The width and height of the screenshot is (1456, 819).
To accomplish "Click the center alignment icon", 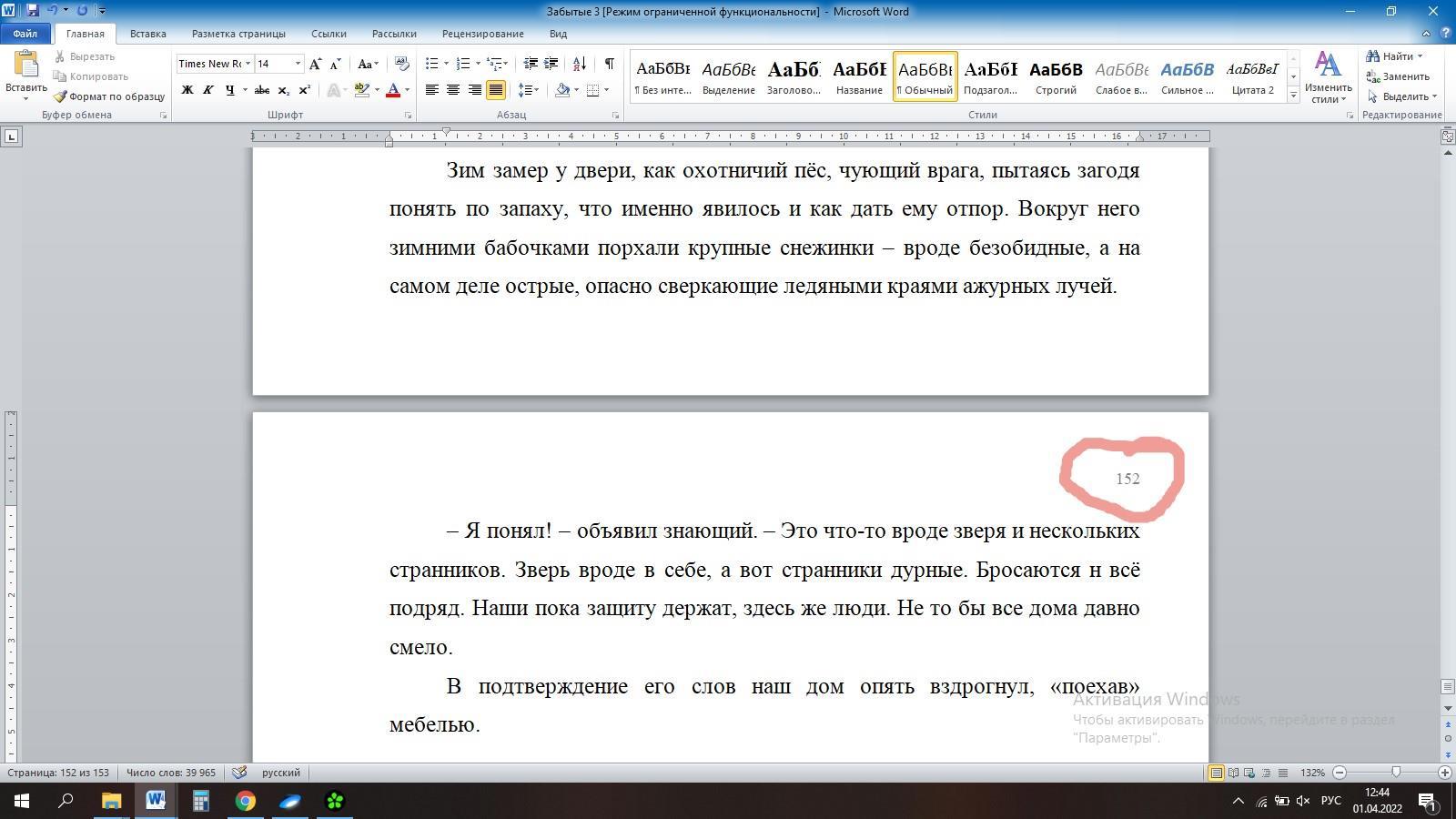I will click(x=453, y=90).
